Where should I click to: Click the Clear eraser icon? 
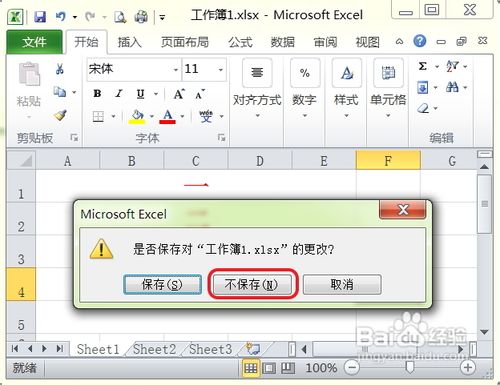pyautogui.click(x=423, y=108)
